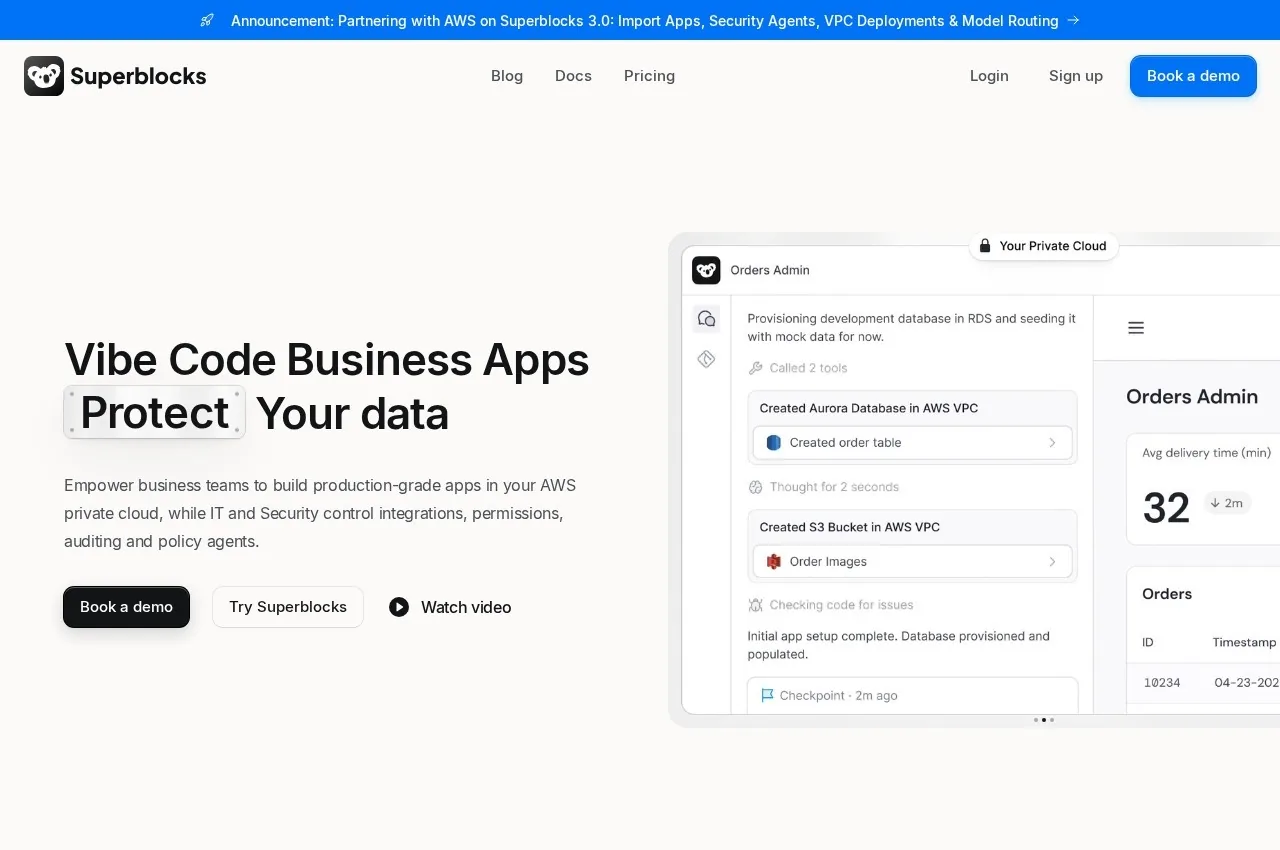Viewport: 1280px width, 850px height.
Task: Click the large Orders Admin dashboard heading
Action: click(x=1192, y=397)
